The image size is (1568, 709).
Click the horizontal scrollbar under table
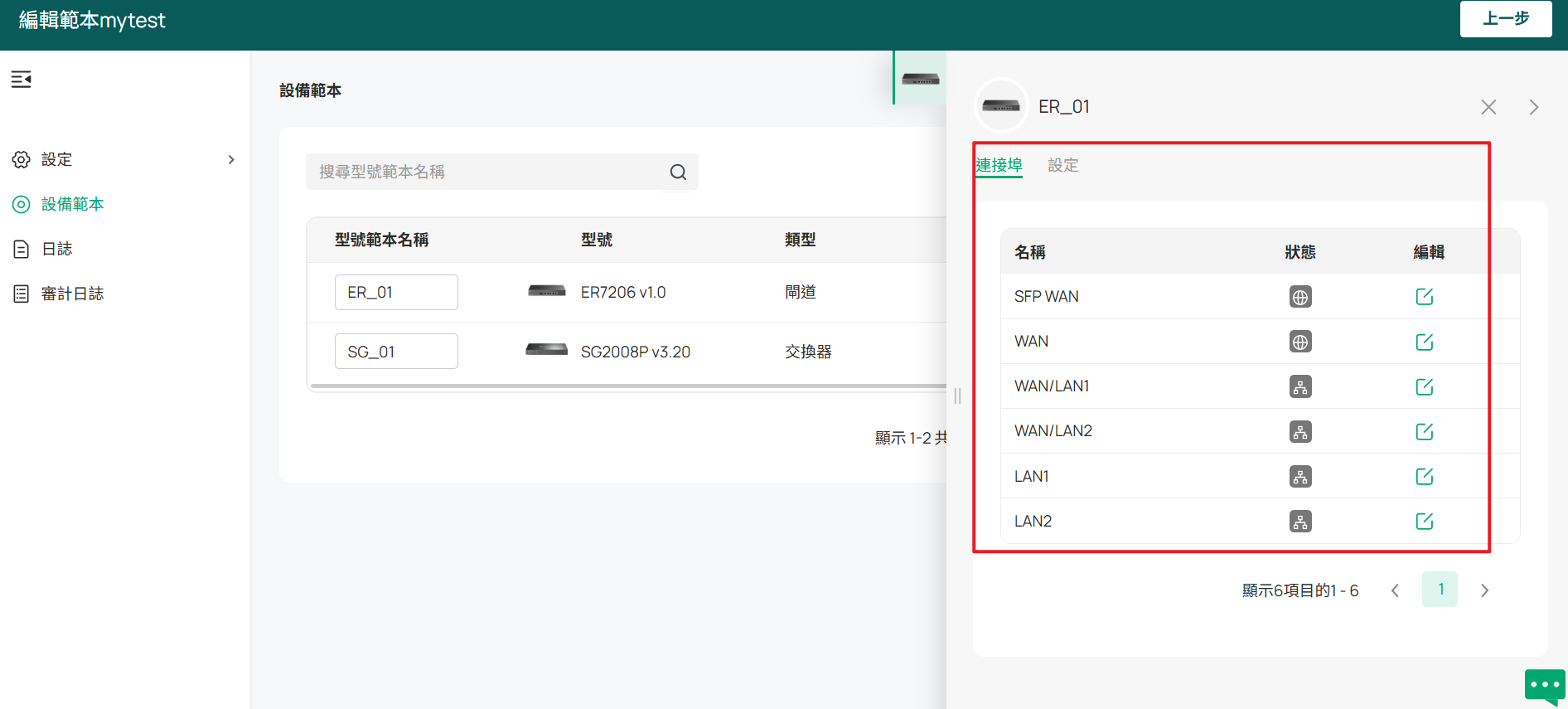(628, 386)
